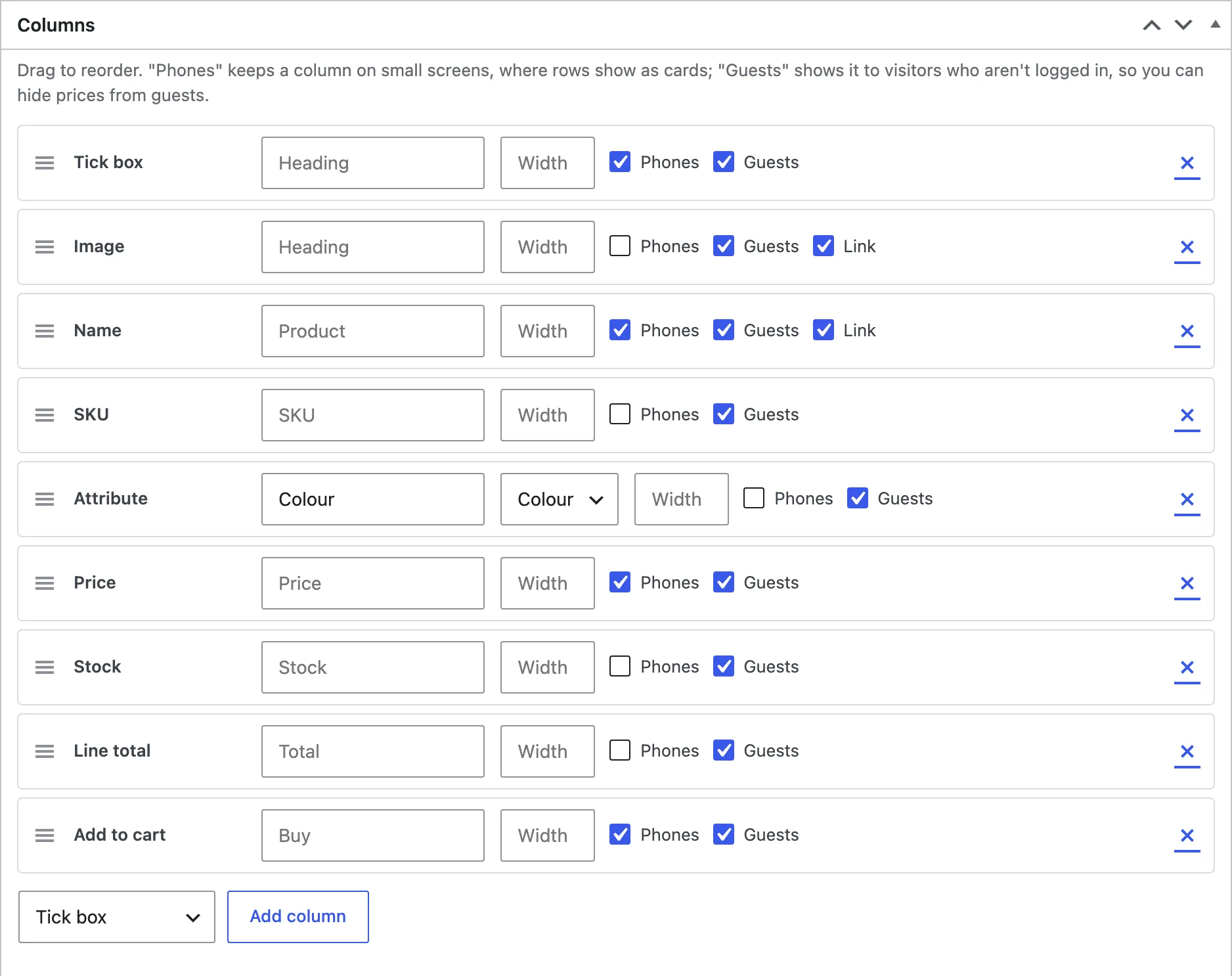The height and width of the screenshot is (976, 1232).
Task: Remove the SKU column
Action: pyautogui.click(x=1187, y=415)
